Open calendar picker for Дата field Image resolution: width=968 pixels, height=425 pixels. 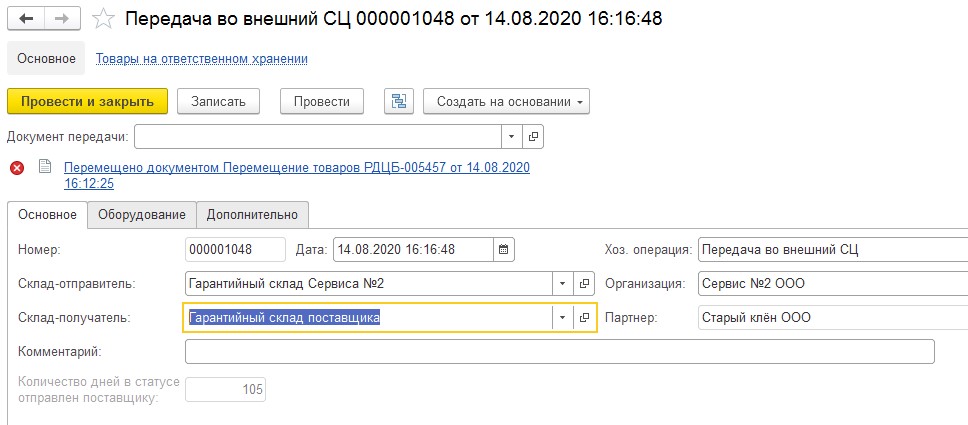(504, 250)
